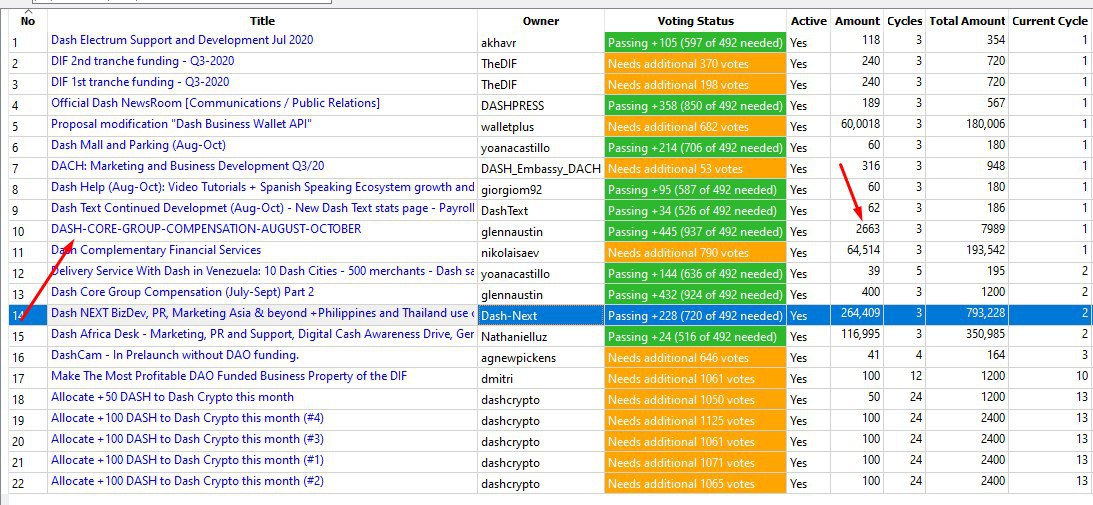Open Make The Most Profitable DAO Funded Business proposal
The height and width of the screenshot is (505, 1093).
pyautogui.click(x=229, y=376)
